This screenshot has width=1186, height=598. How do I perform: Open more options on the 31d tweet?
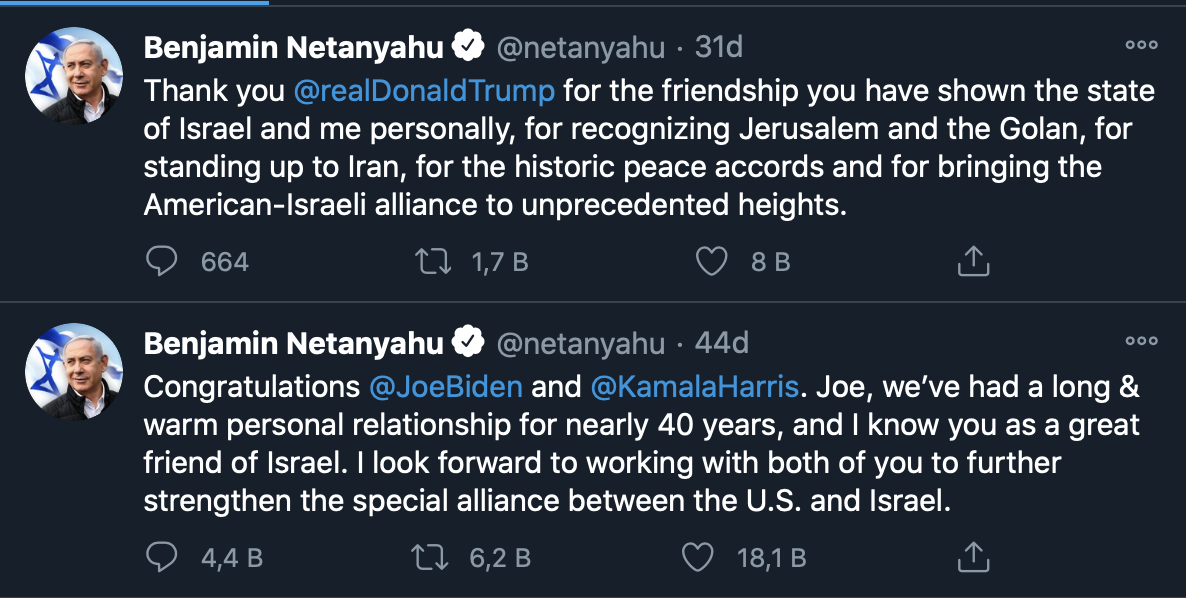(1141, 46)
